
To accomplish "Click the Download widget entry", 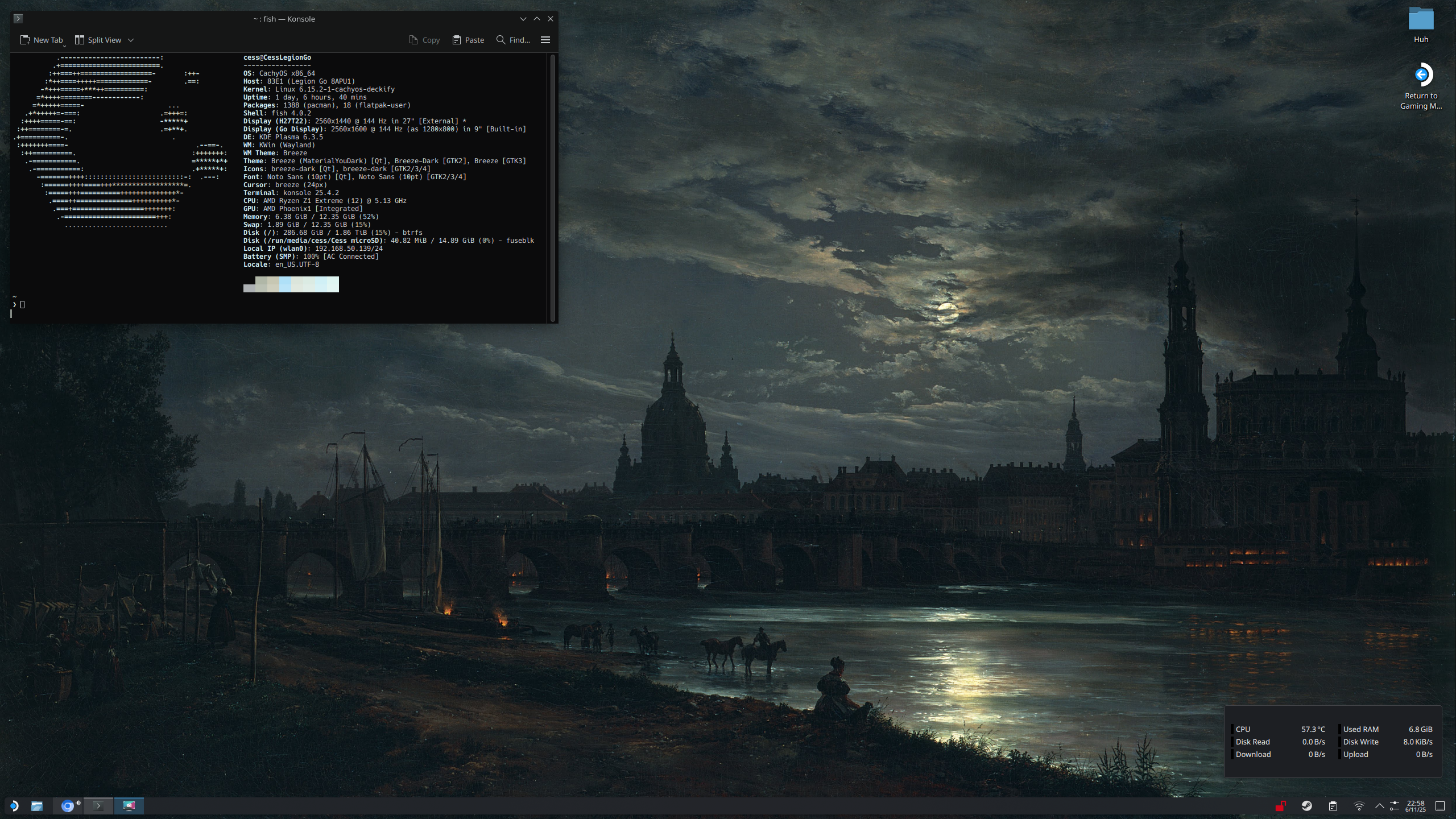I will [1278, 754].
